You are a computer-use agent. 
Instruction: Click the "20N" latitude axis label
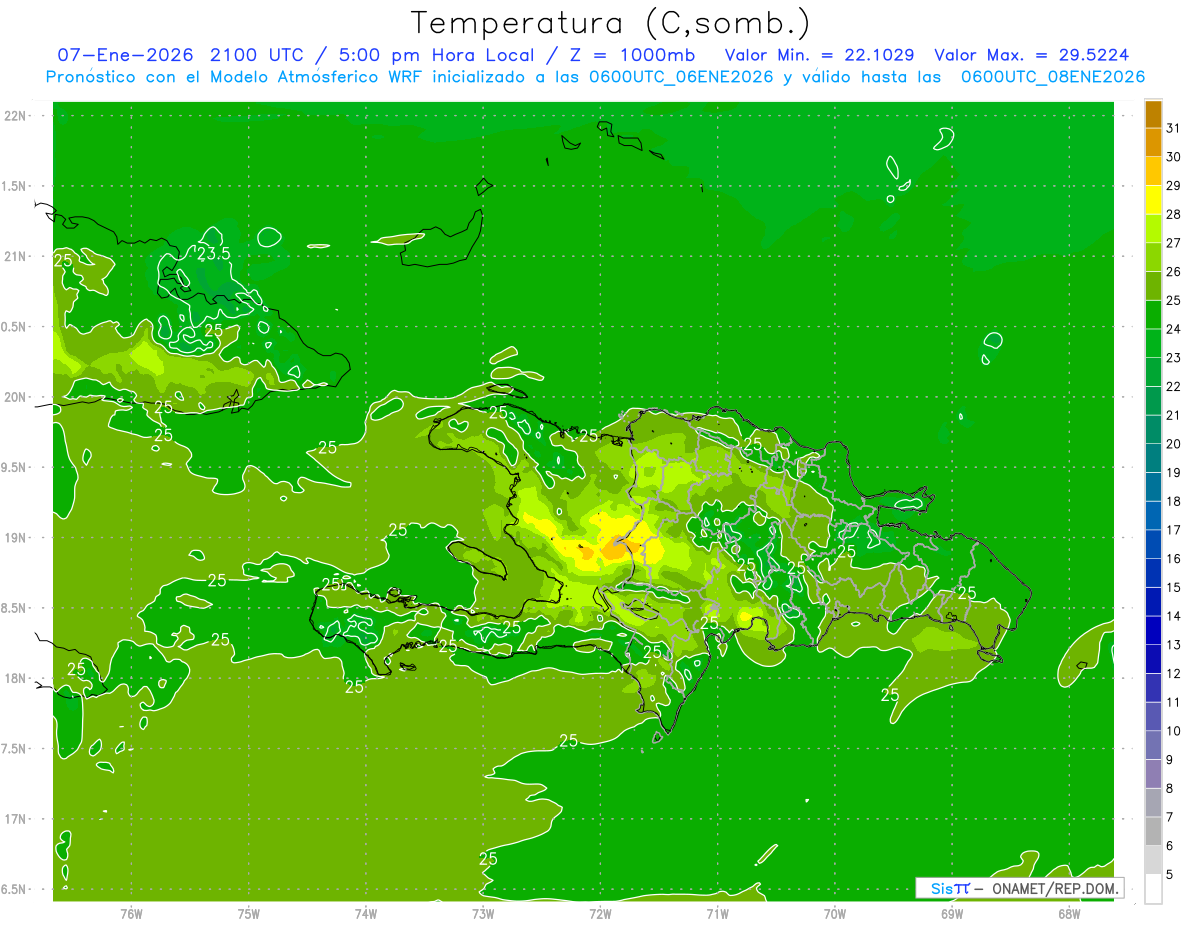point(16,397)
